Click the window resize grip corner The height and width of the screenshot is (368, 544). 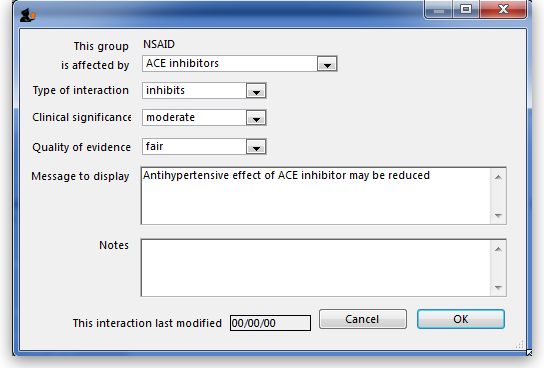519,345
